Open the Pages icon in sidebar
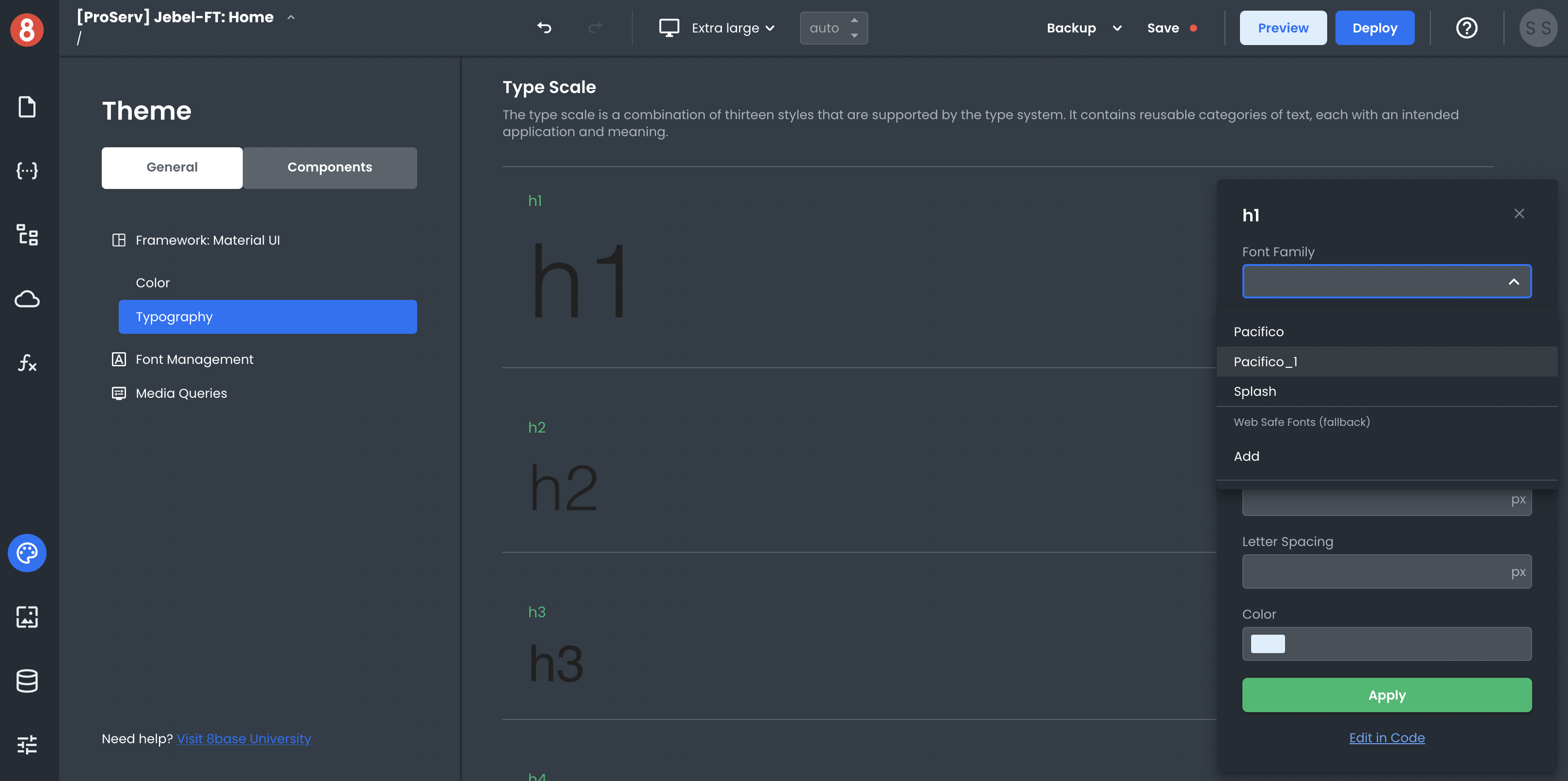1568x781 pixels. [x=27, y=107]
